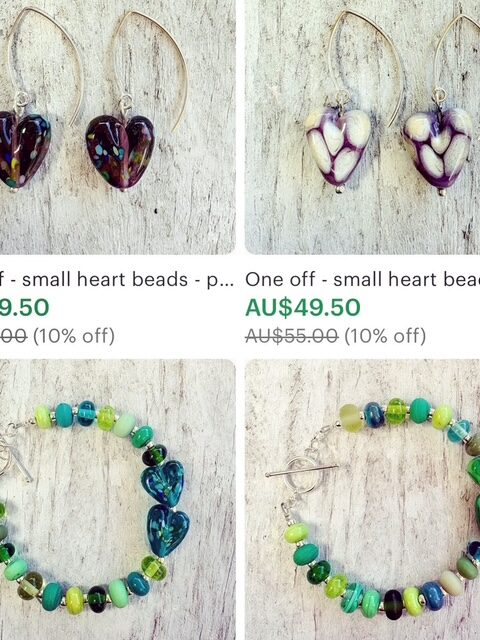
Task: View the bracelet with two teal hearts
Action: [x=118, y=500]
